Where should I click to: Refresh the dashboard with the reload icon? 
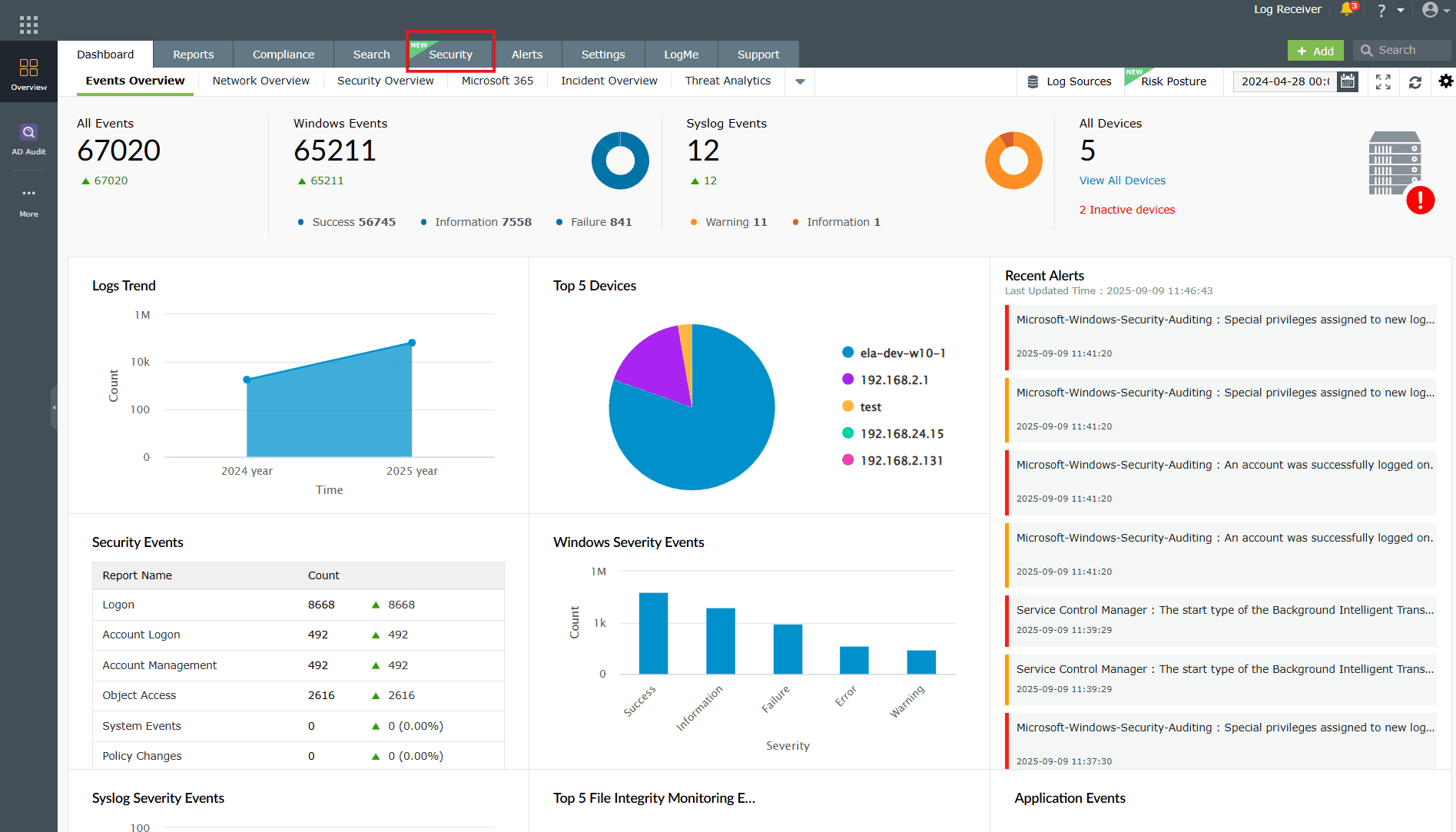click(x=1415, y=81)
